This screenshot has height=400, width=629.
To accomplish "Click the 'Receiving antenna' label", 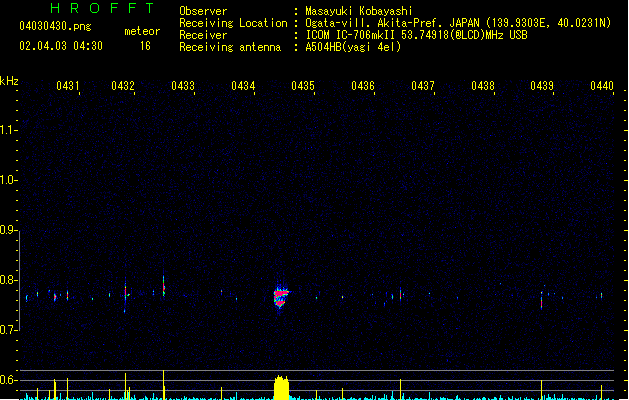I will (x=230, y=47).
